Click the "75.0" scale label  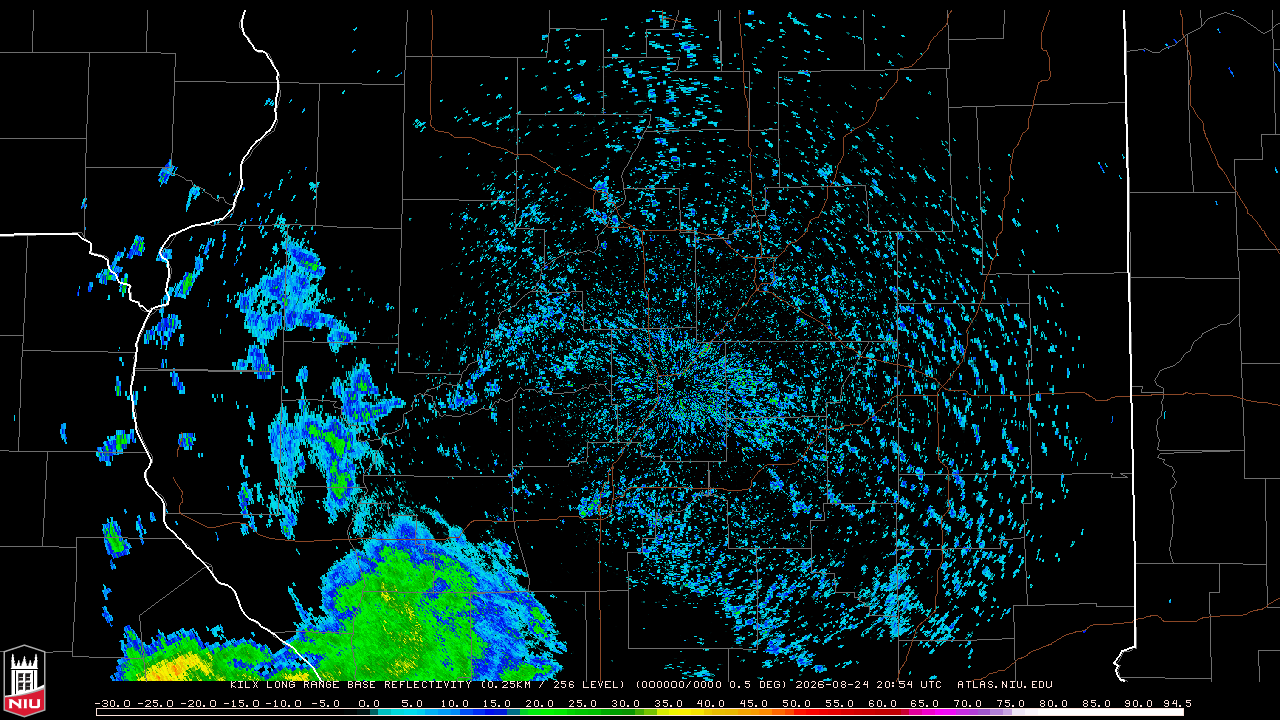coord(1011,703)
